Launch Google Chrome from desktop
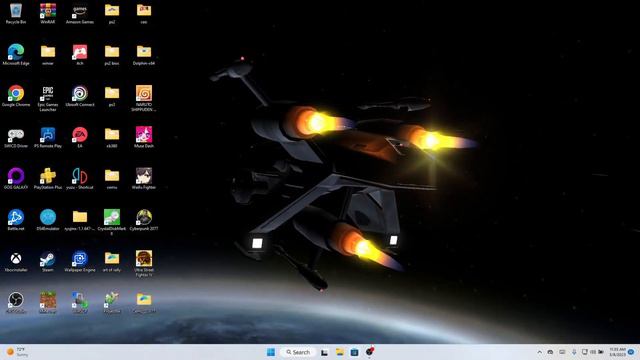 [x=16, y=96]
